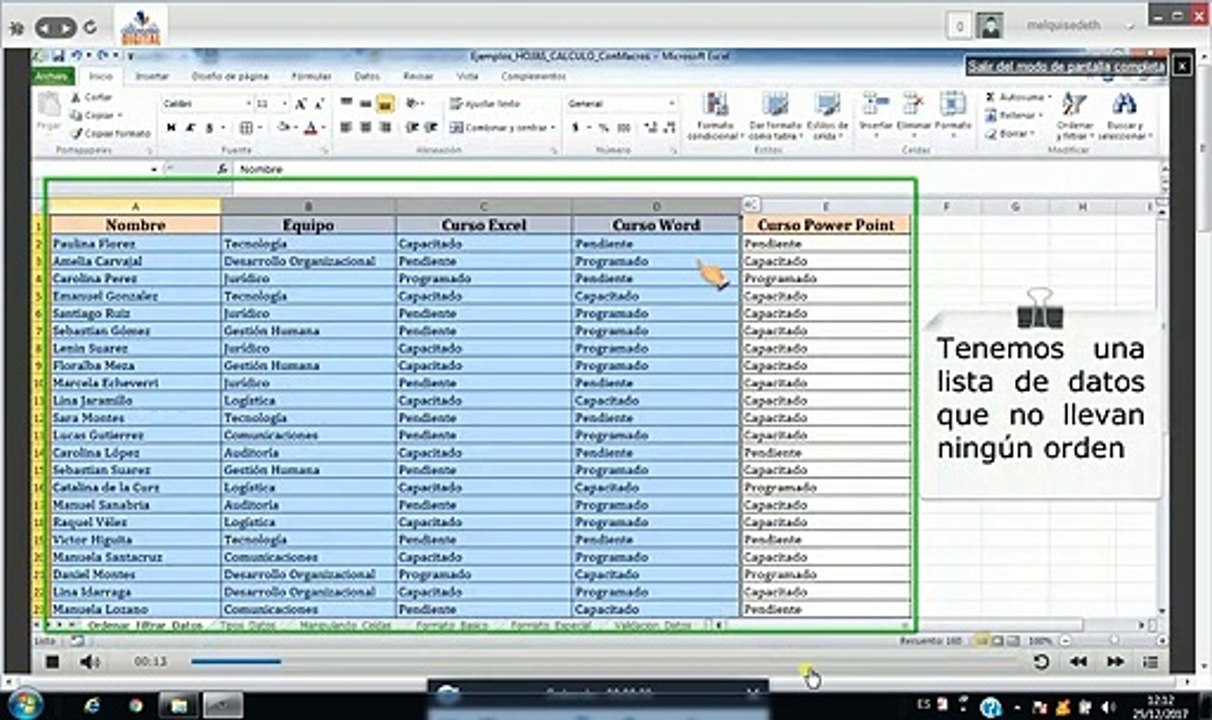Click the formula bar containing Nombre
Screen dimensions: 1212x720
tap(698, 170)
